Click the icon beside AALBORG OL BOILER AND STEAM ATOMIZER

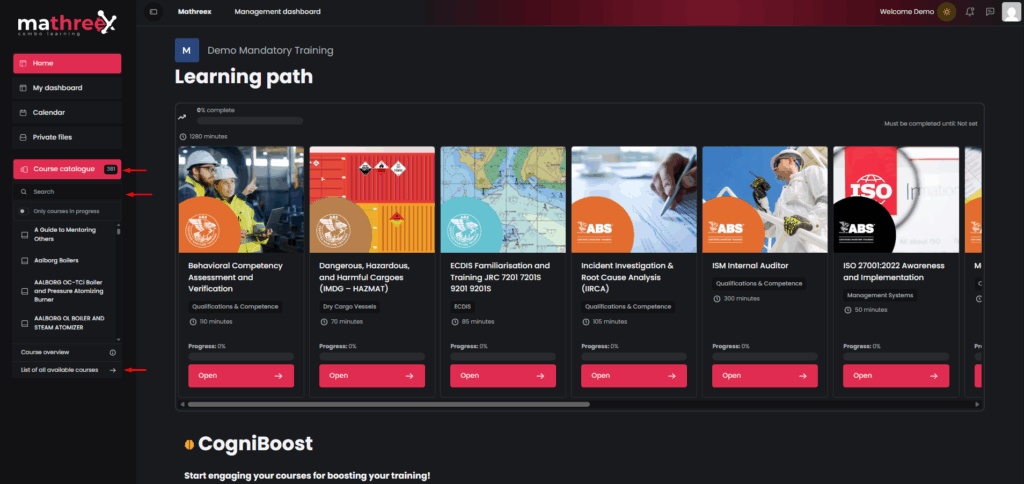24,323
